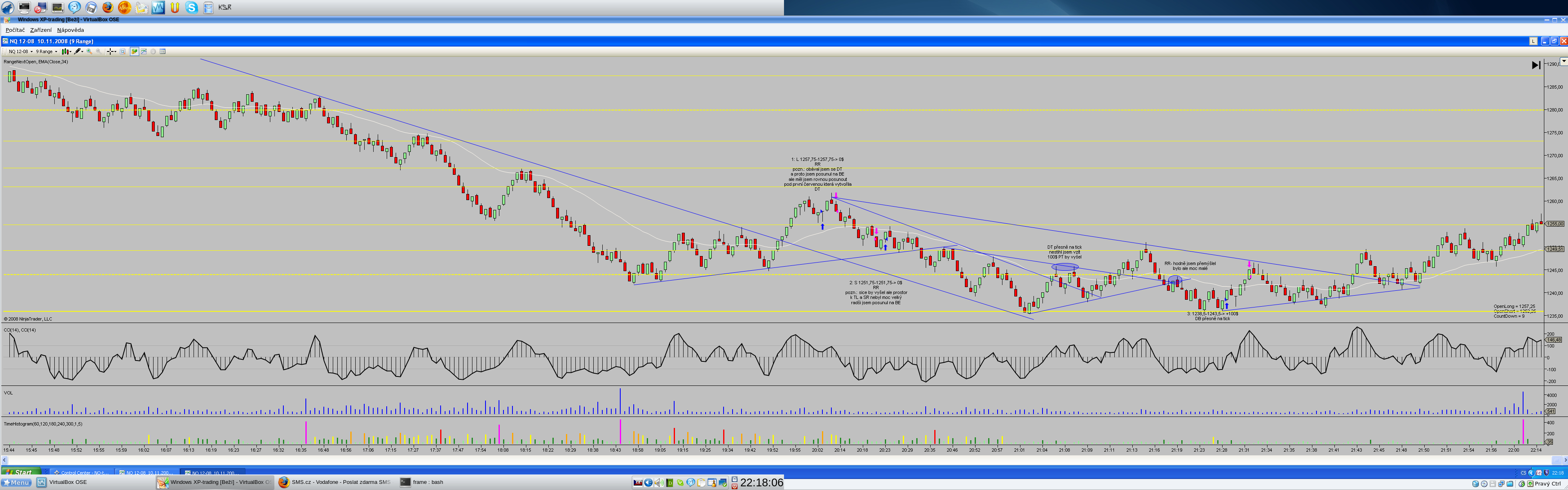Click the Skype icon in top panel

pos(192,7)
